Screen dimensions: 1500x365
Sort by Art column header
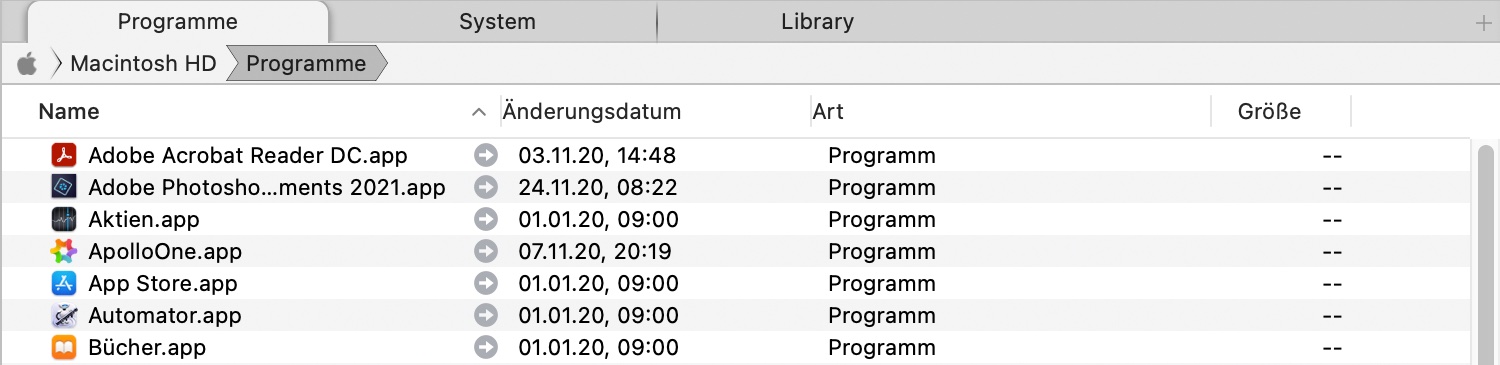point(828,112)
